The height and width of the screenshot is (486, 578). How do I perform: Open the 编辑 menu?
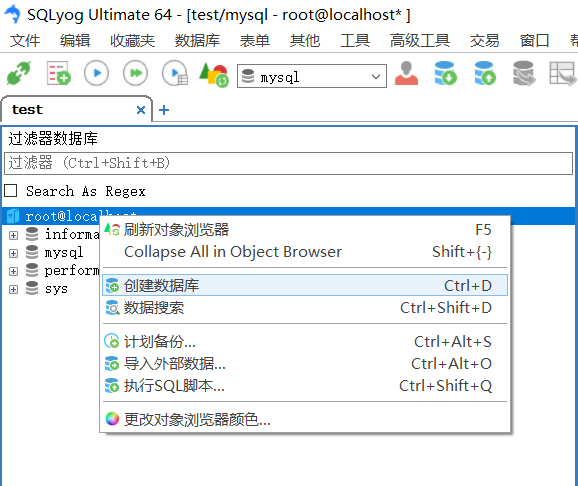pos(75,40)
